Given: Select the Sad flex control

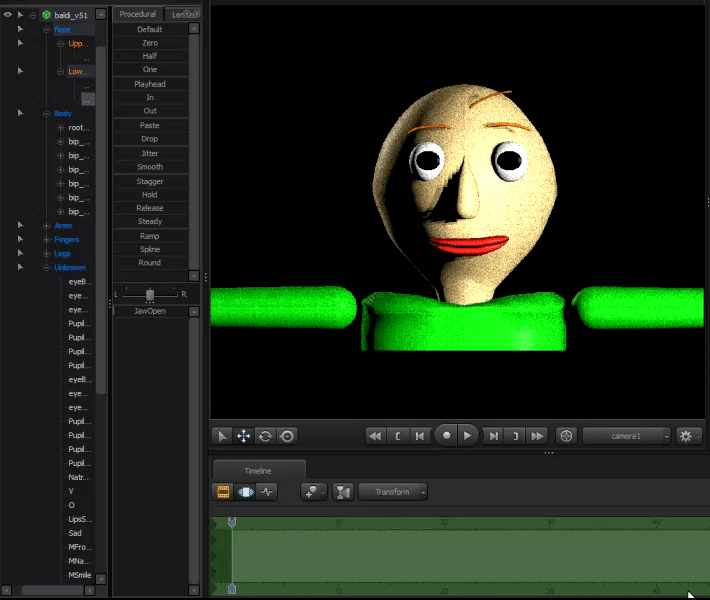Looking at the screenshot, I should pos(75,533).
